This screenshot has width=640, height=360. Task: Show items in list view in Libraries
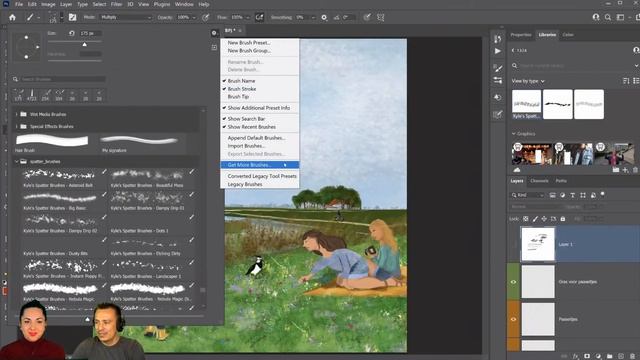tap(636, 81)
